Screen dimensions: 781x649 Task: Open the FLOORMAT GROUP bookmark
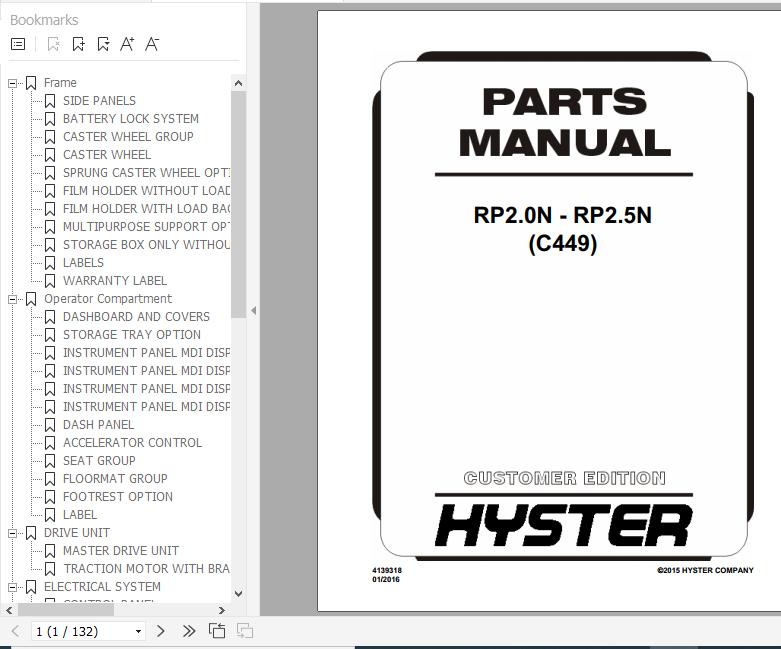pyautogui.click(x=115, y=479)
